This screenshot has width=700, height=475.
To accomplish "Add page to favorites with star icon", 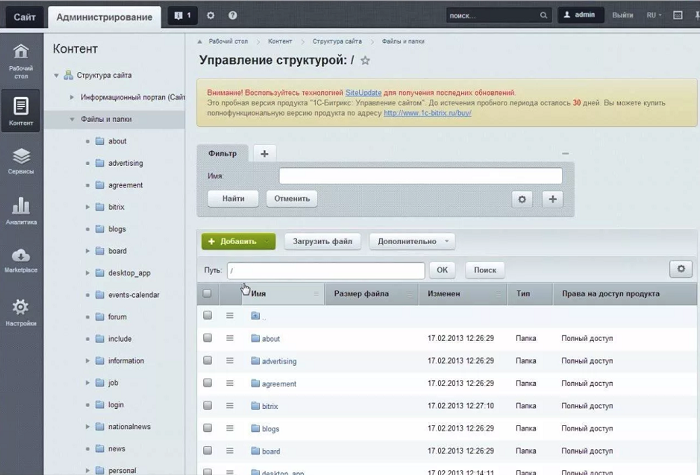I will tap(365, 60).
